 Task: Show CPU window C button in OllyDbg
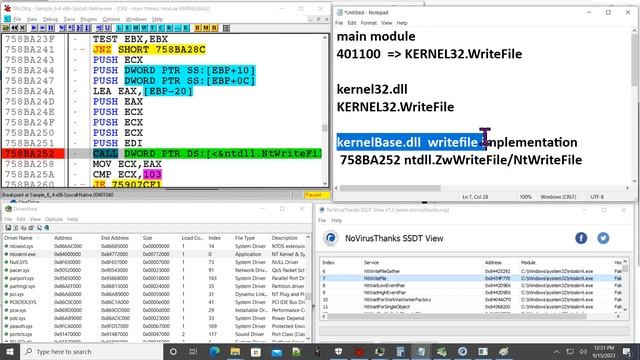pyautogui.click(x=161, y=28)
